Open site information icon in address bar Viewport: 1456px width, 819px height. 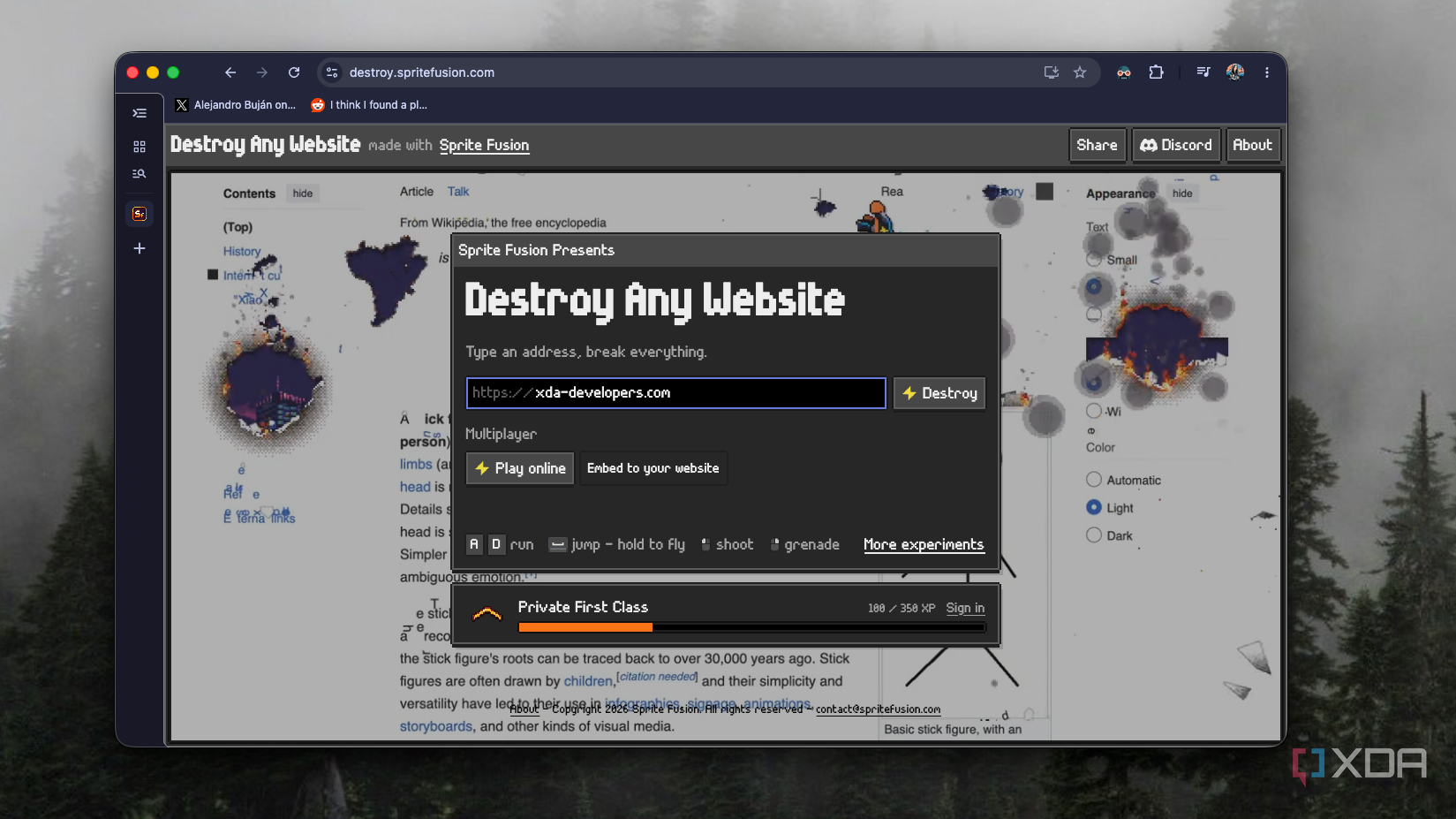[x=332, y=72]
